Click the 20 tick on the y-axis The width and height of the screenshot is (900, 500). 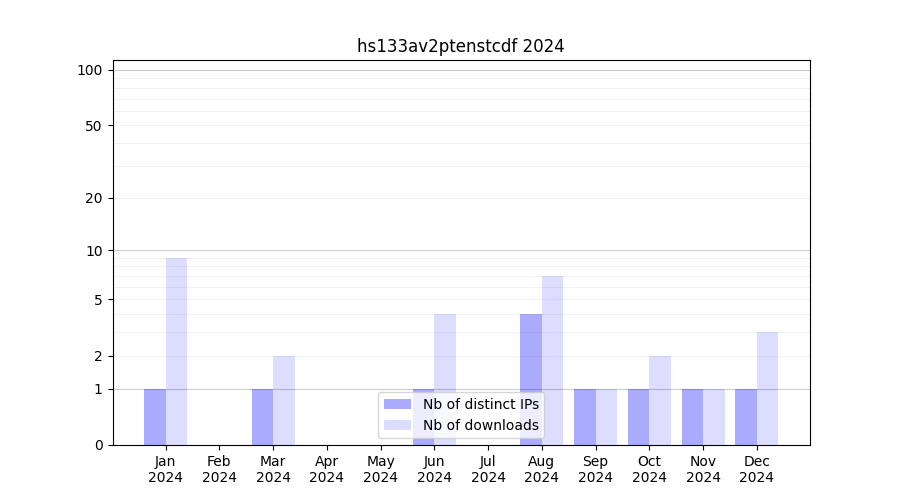(x=94, y=198)
